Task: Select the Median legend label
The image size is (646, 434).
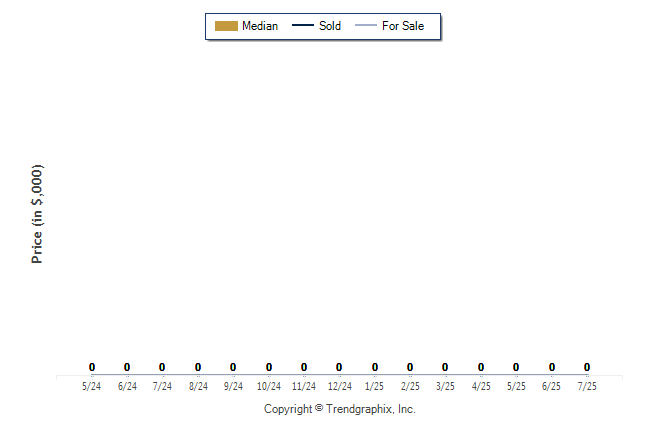Action: pos(260,26)
